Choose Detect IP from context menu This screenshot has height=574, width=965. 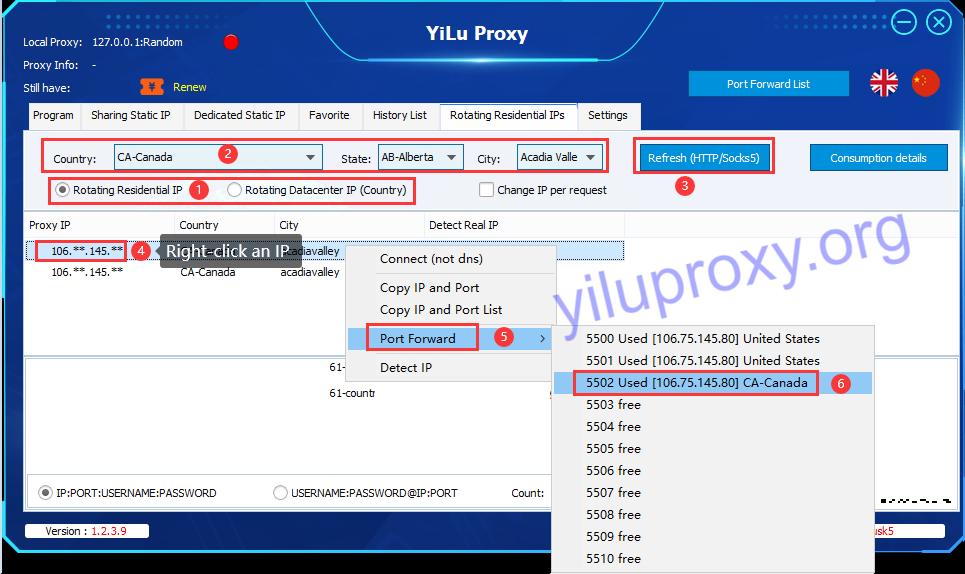[x=450, y=368]
